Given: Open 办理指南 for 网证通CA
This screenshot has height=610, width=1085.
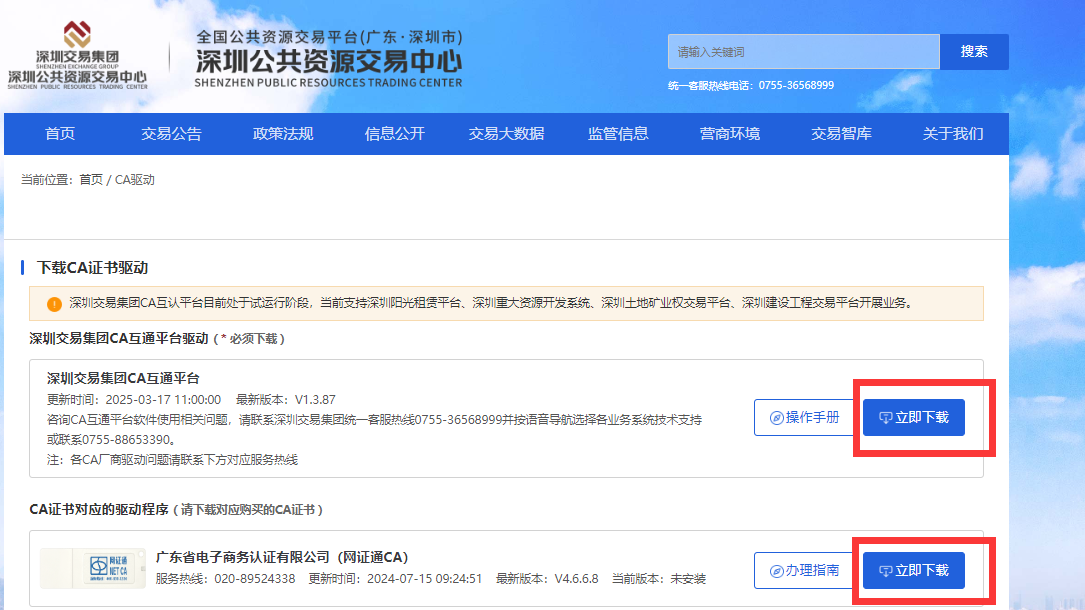Looking at the screenshot, I should coord(804,570).
